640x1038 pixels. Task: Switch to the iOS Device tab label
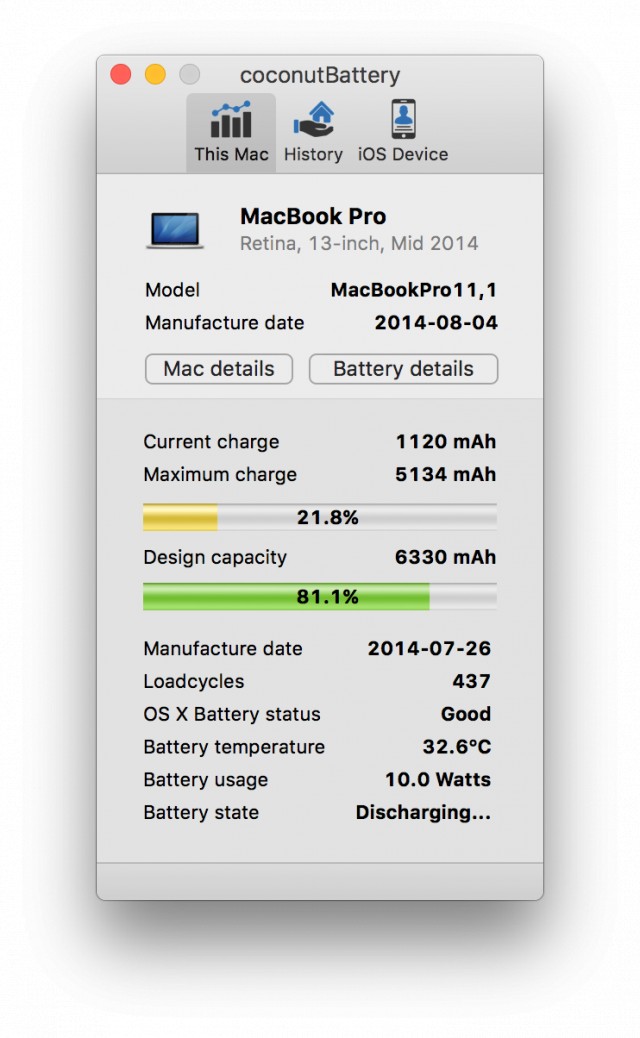pos(403,154)
